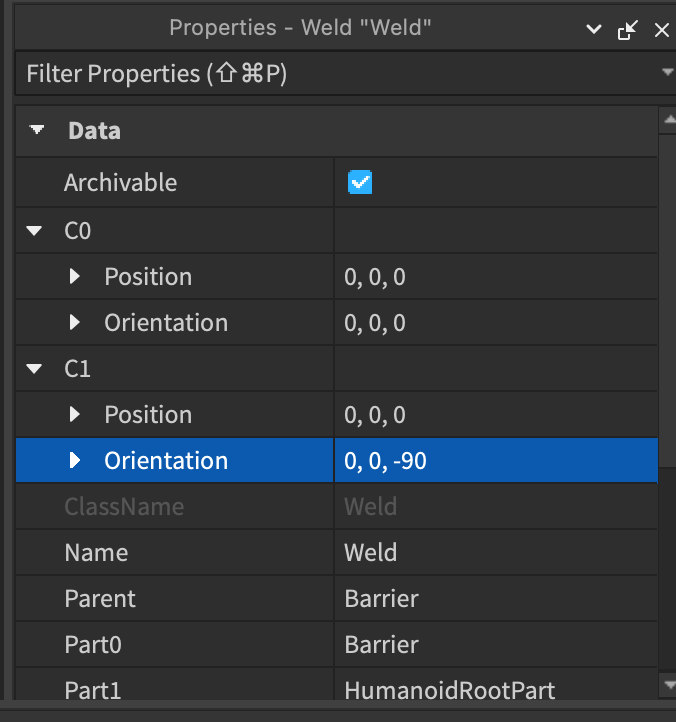Collapse the C1 property group

(36, 369)
